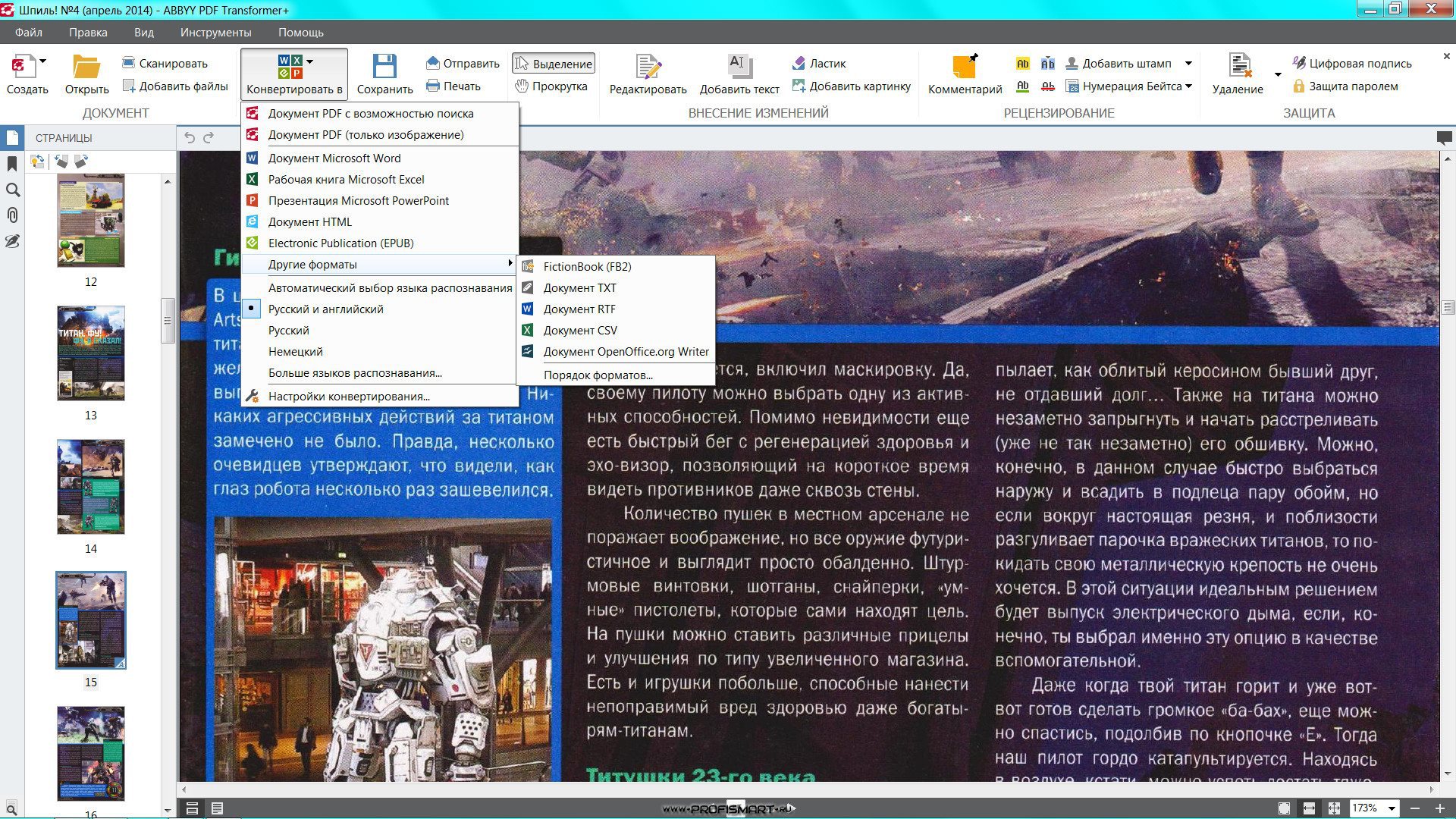The height and width of the screenshot is (819, 1456).
Task: Click the Удаление redaction icon
Action: pyautogui.click(x=1239, y=67)
